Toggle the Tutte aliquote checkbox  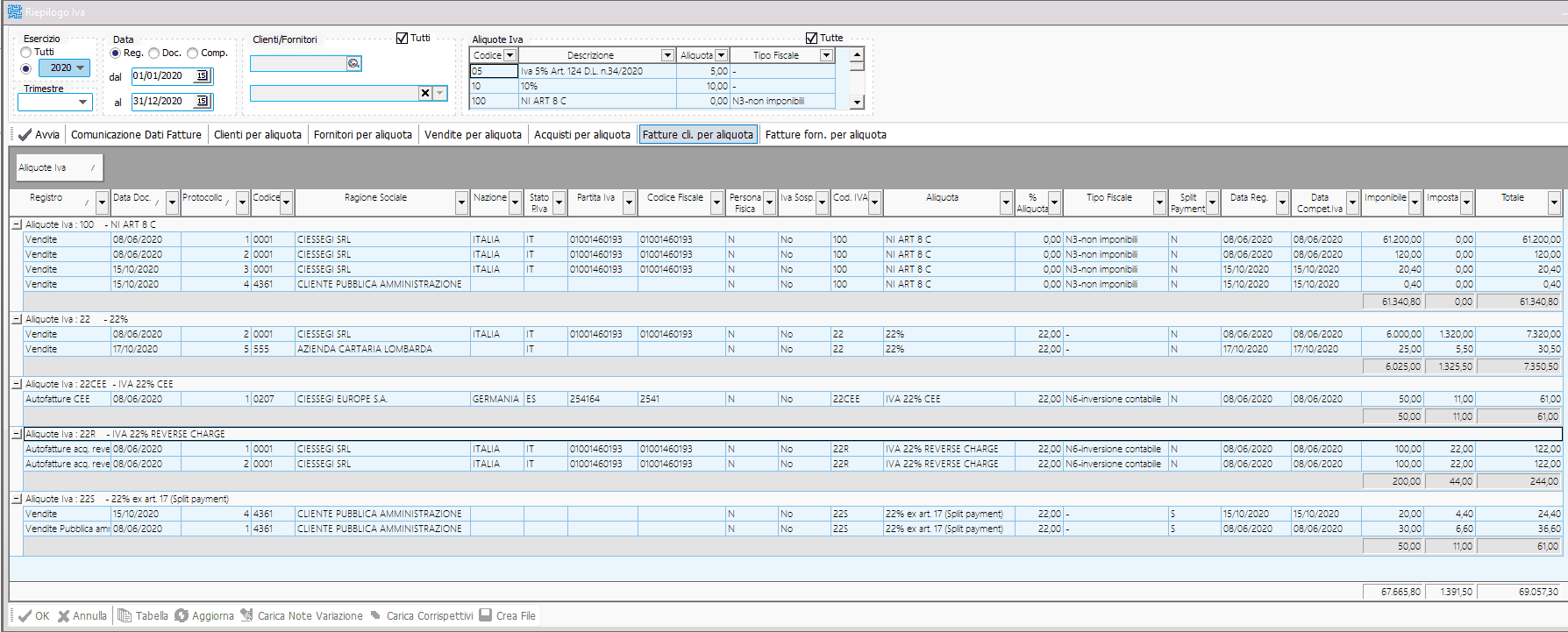[811, 39]
